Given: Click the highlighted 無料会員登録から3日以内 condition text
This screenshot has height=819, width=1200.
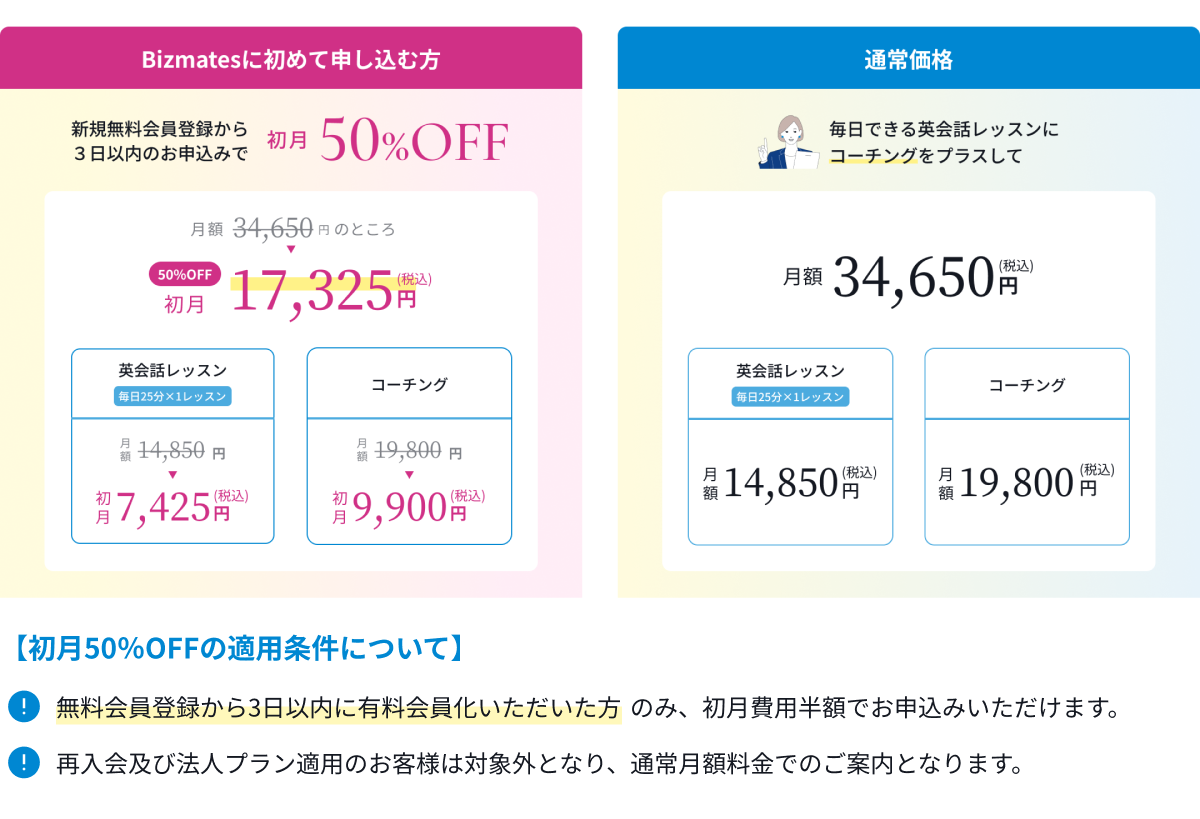Looking at the screenshot, I should pyautogui.click(x=338, y=708).
